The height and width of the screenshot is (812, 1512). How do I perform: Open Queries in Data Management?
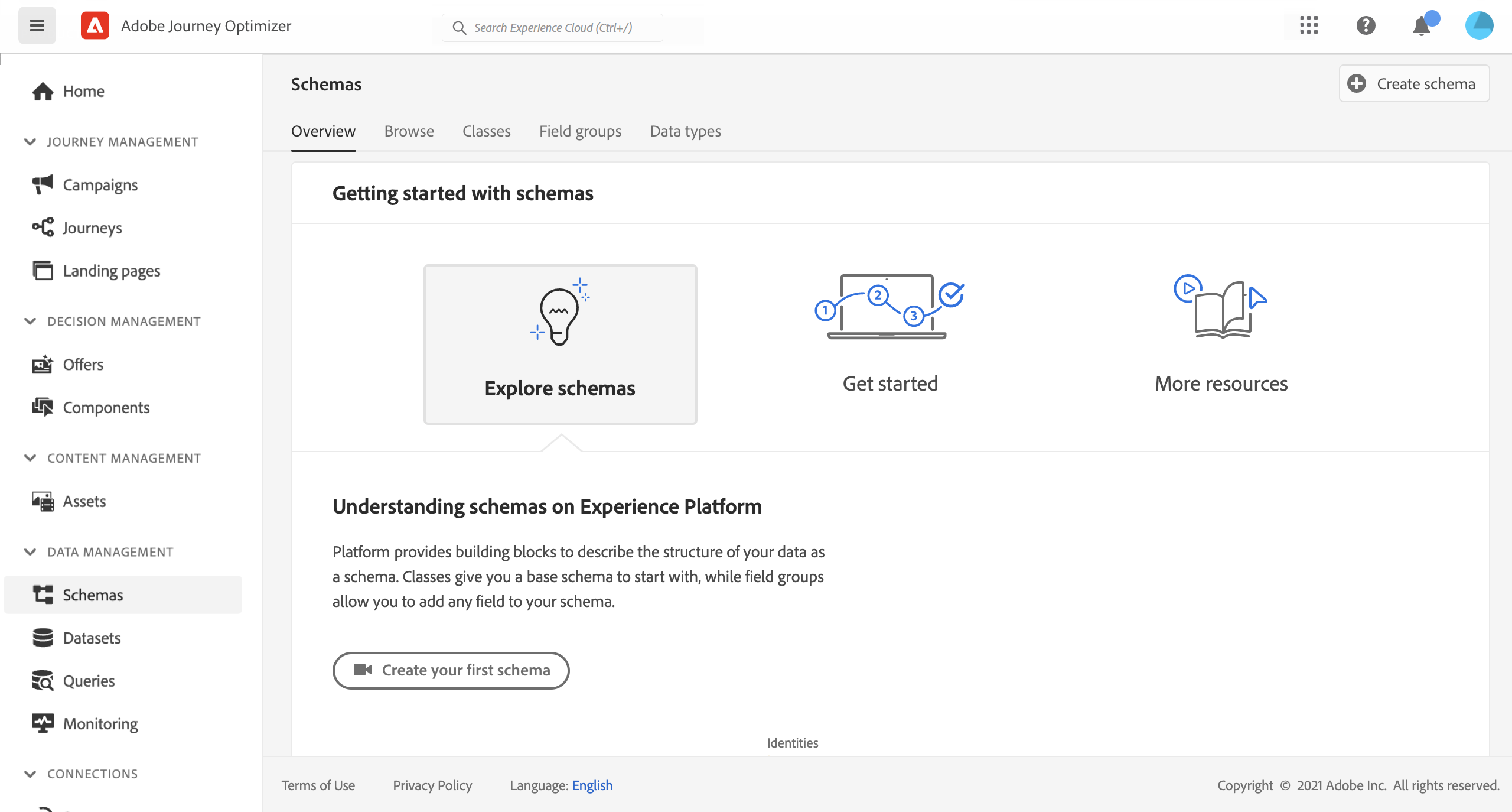[89, 681]
